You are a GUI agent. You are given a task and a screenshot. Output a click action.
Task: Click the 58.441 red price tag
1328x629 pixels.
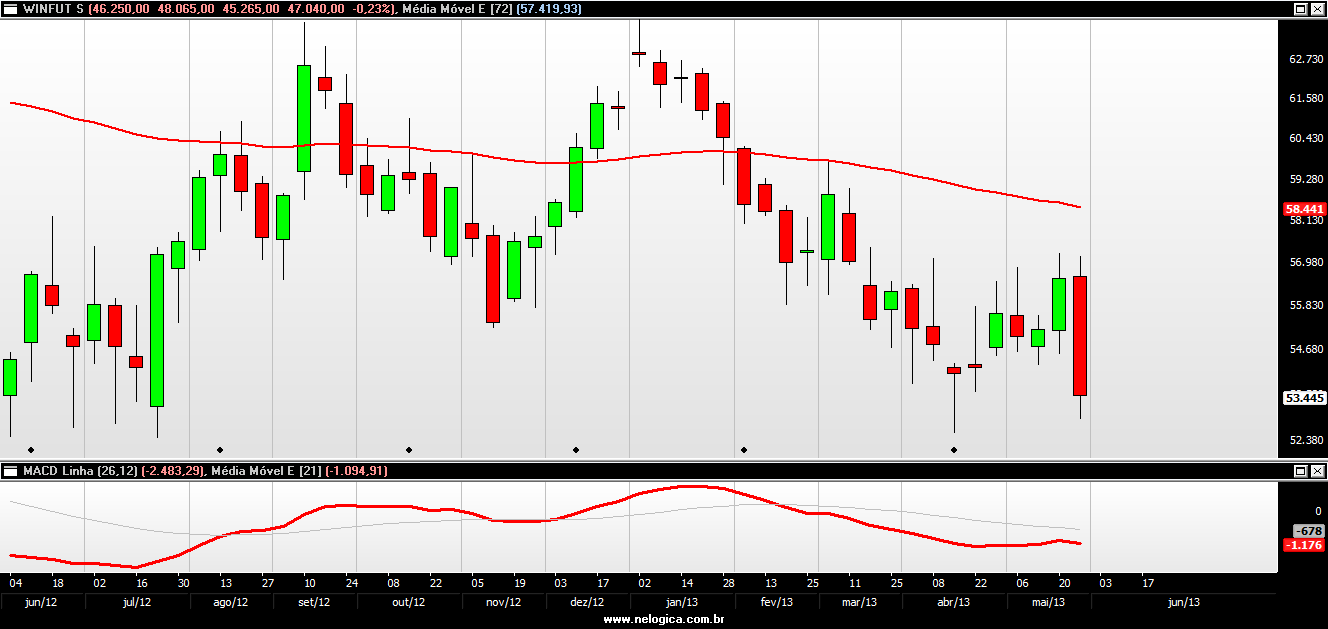[x=1304, y=209]
